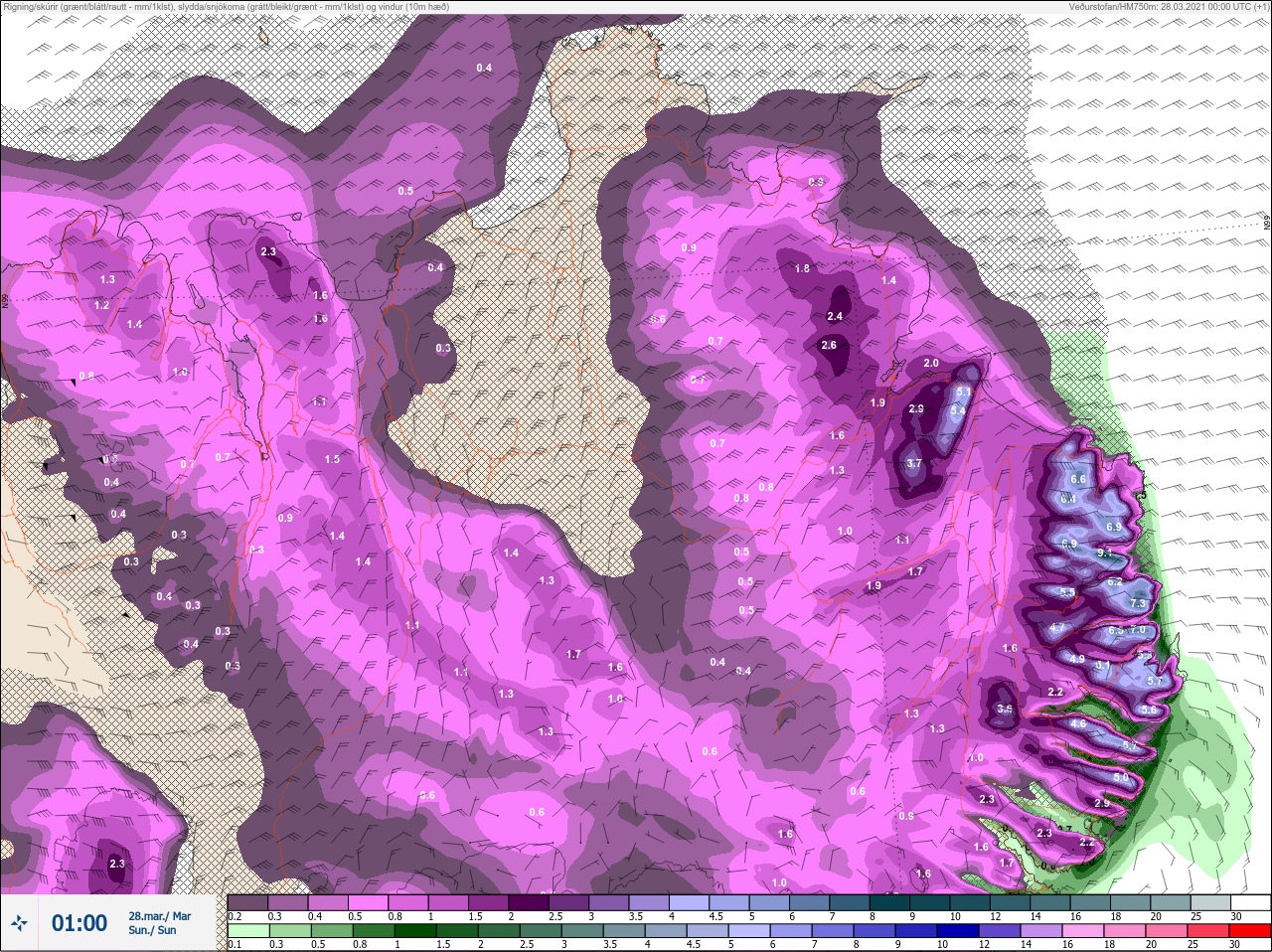
Task: Pick the pink 18 swatch on rain scale
Action: click(1126, 931)
